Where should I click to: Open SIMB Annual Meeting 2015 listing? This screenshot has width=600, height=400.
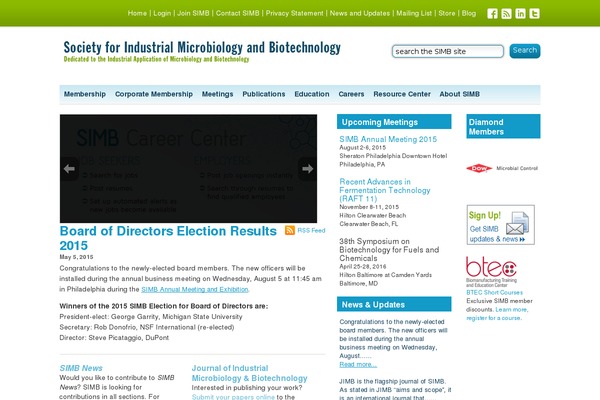pos(388,139)
